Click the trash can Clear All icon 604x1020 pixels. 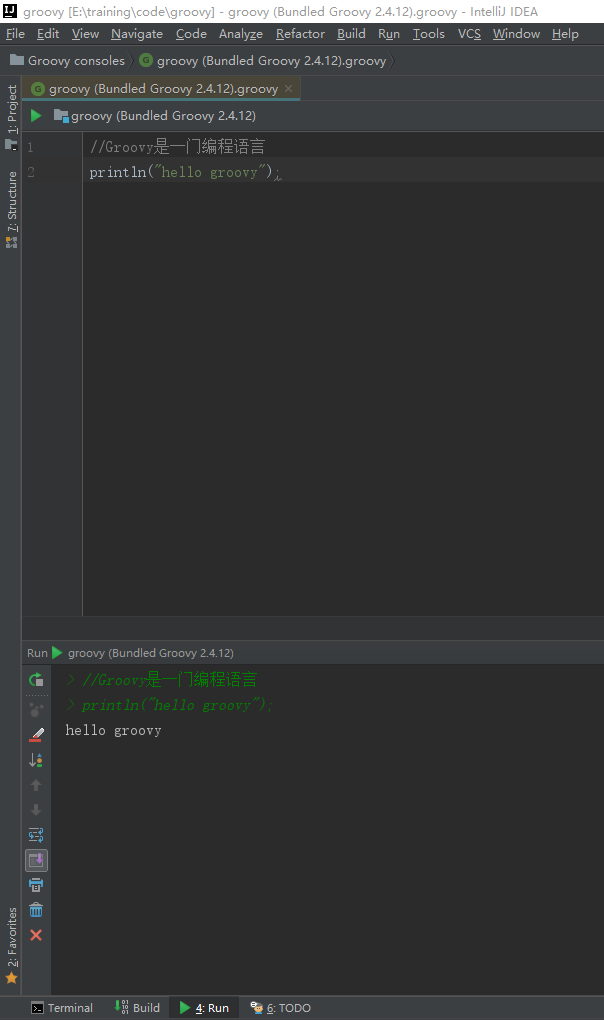(x=36, y=910)
